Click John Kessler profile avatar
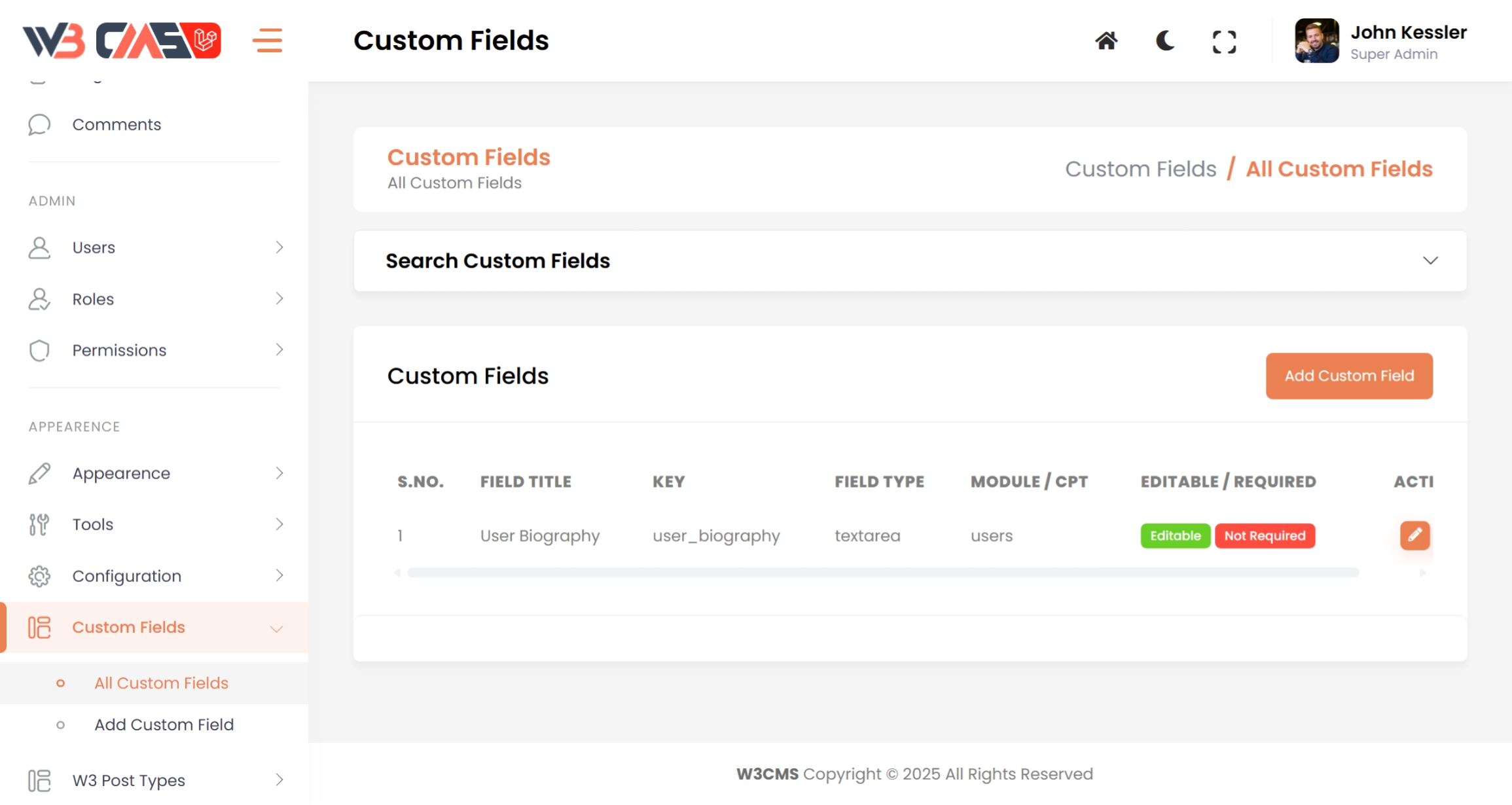This screenshot has width=1512, height=805. click(1316, 41)
